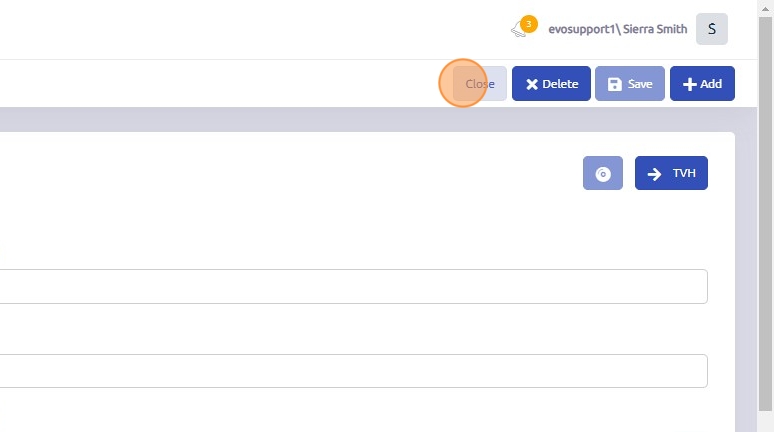Click the right arrow icon on TVH
774x432 pixels.
point(654,173)
